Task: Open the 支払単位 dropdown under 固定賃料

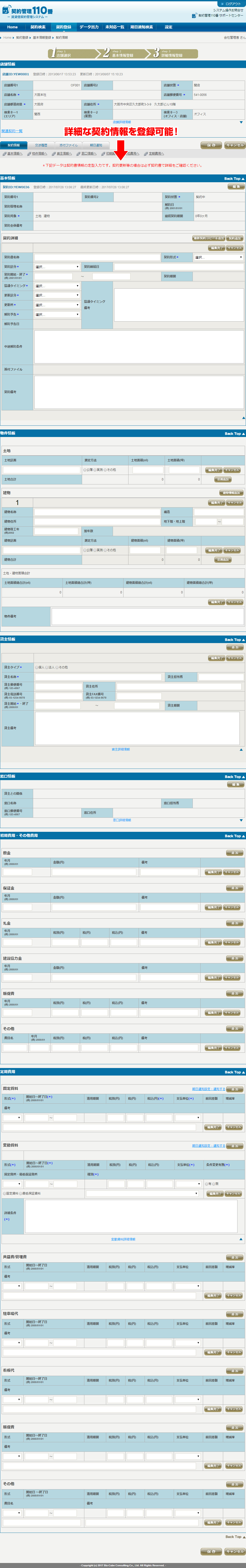Action: [188, 1117]
